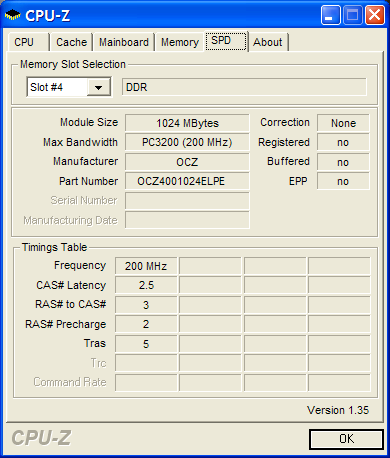
Task: Click the Max Bandwidth label
Action: point(80,142)
